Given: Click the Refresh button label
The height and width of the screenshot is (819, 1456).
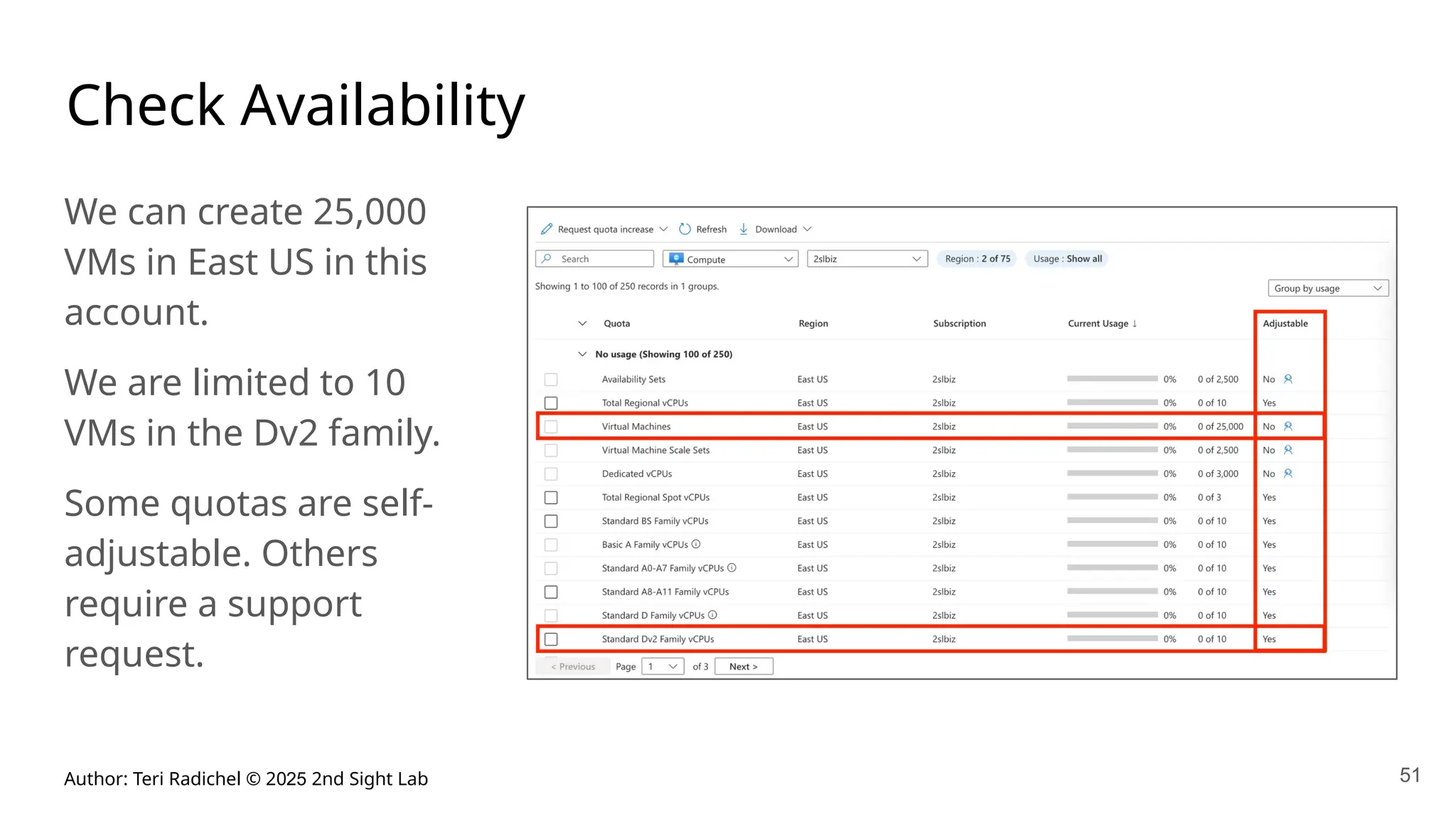Looking at the screenshot, I should click(711, 229).
